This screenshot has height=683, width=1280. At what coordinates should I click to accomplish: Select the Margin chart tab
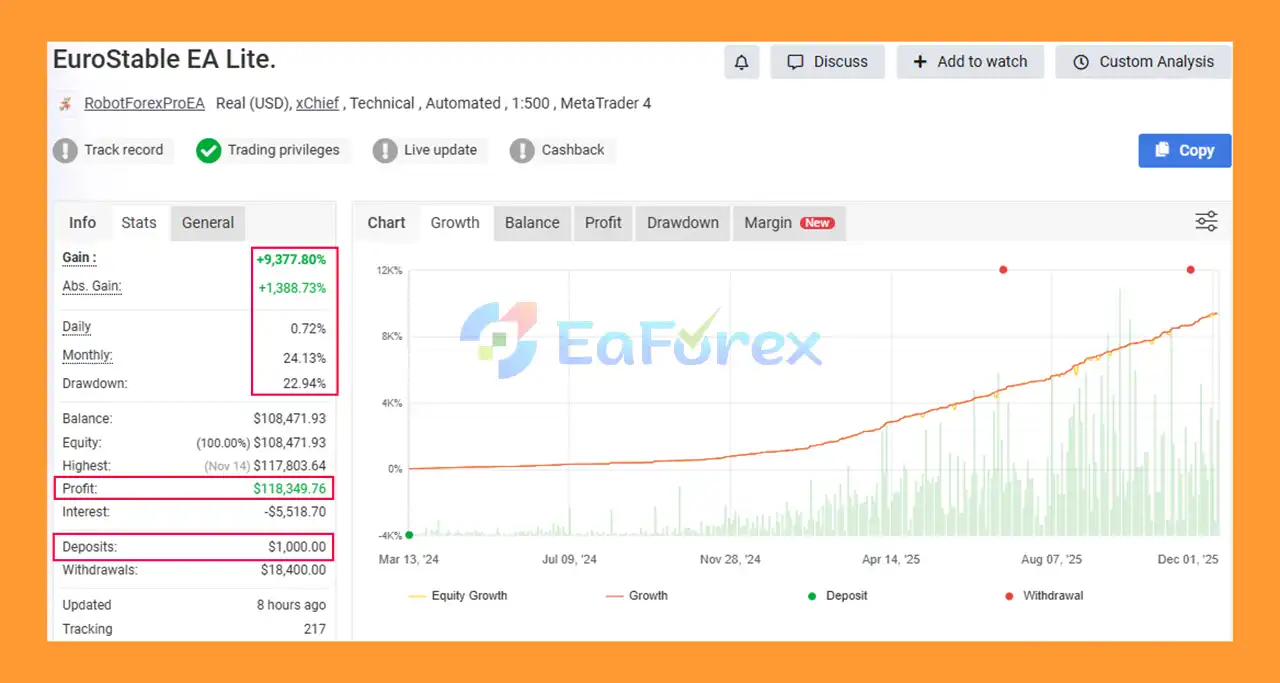pos(788,223)
